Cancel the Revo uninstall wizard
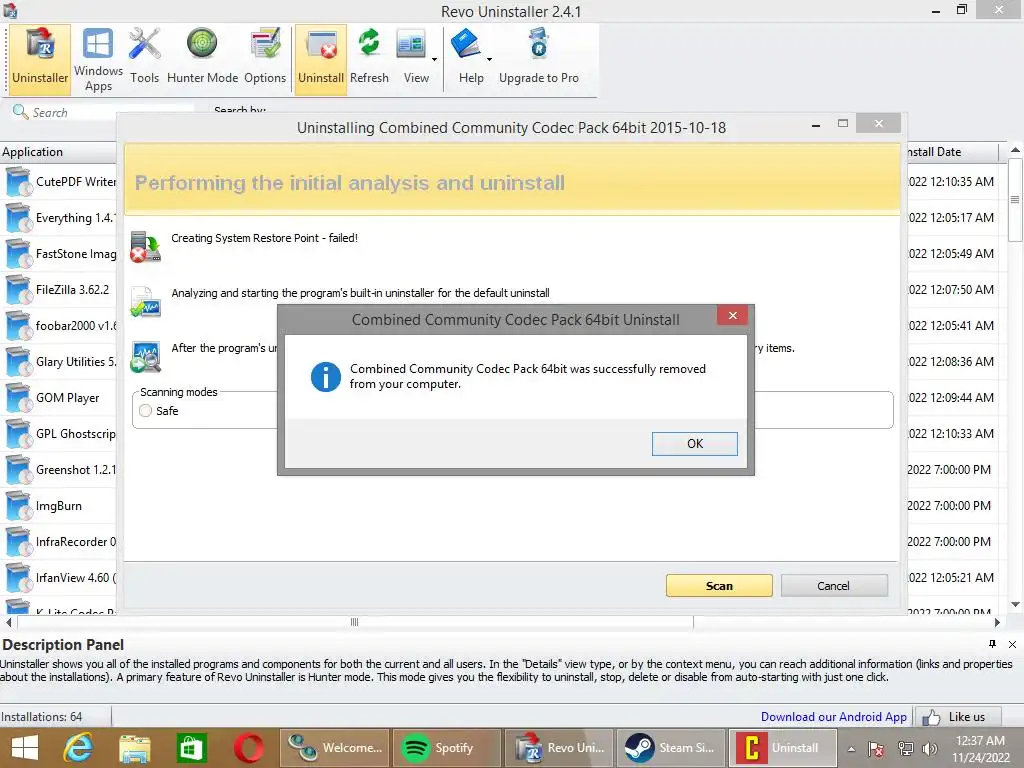 click(834, 586)
